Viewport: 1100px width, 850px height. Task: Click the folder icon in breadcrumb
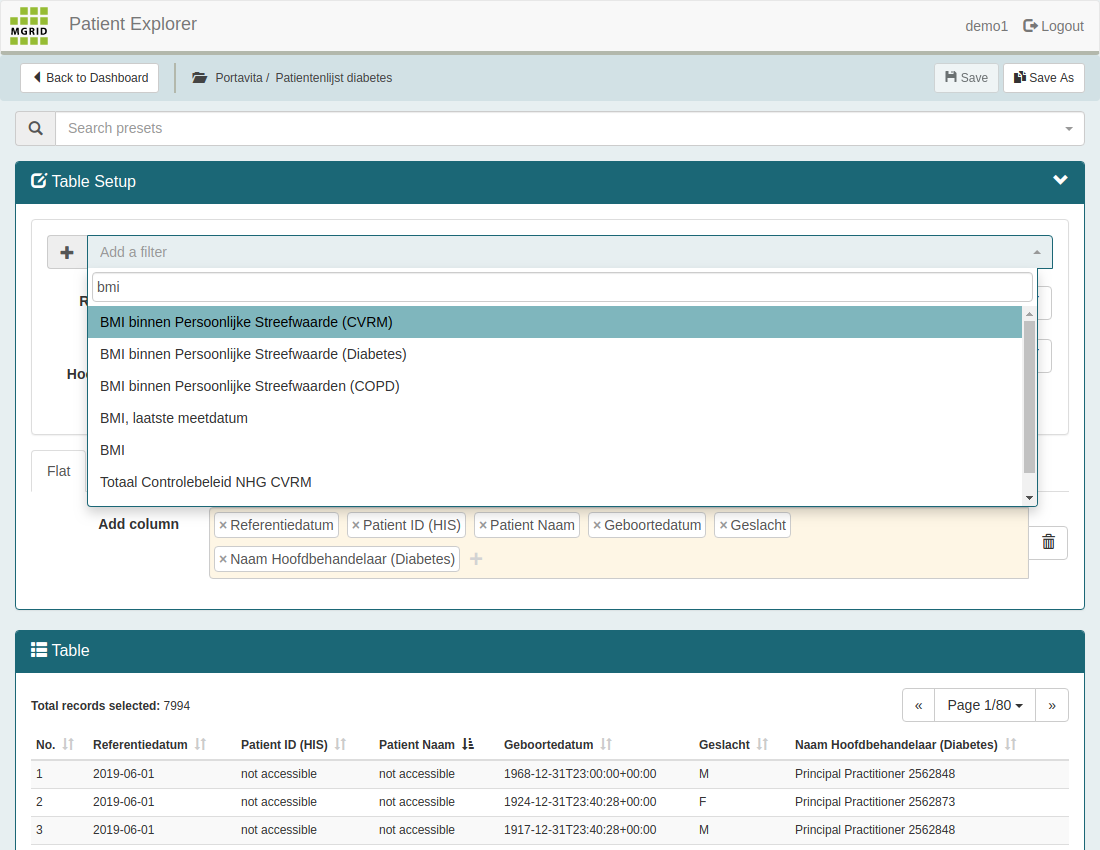click(200, 78)
